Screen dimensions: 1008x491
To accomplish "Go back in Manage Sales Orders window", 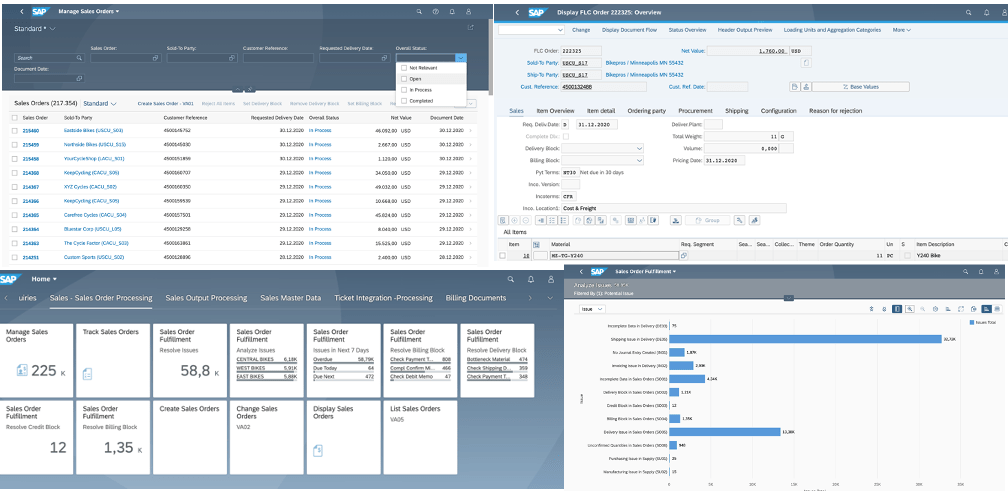I will (22, 12).
